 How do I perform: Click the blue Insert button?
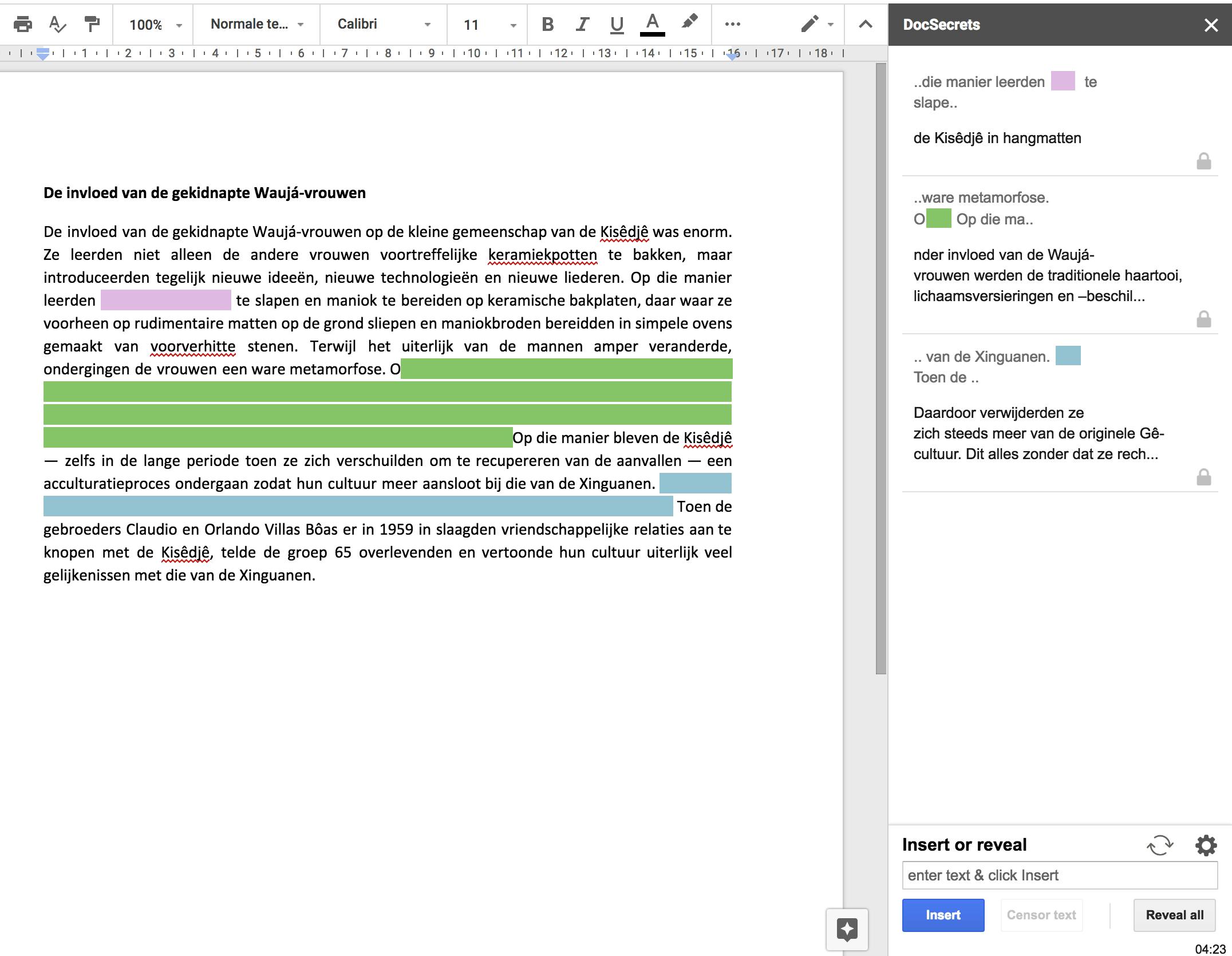[x=943, y=915]
